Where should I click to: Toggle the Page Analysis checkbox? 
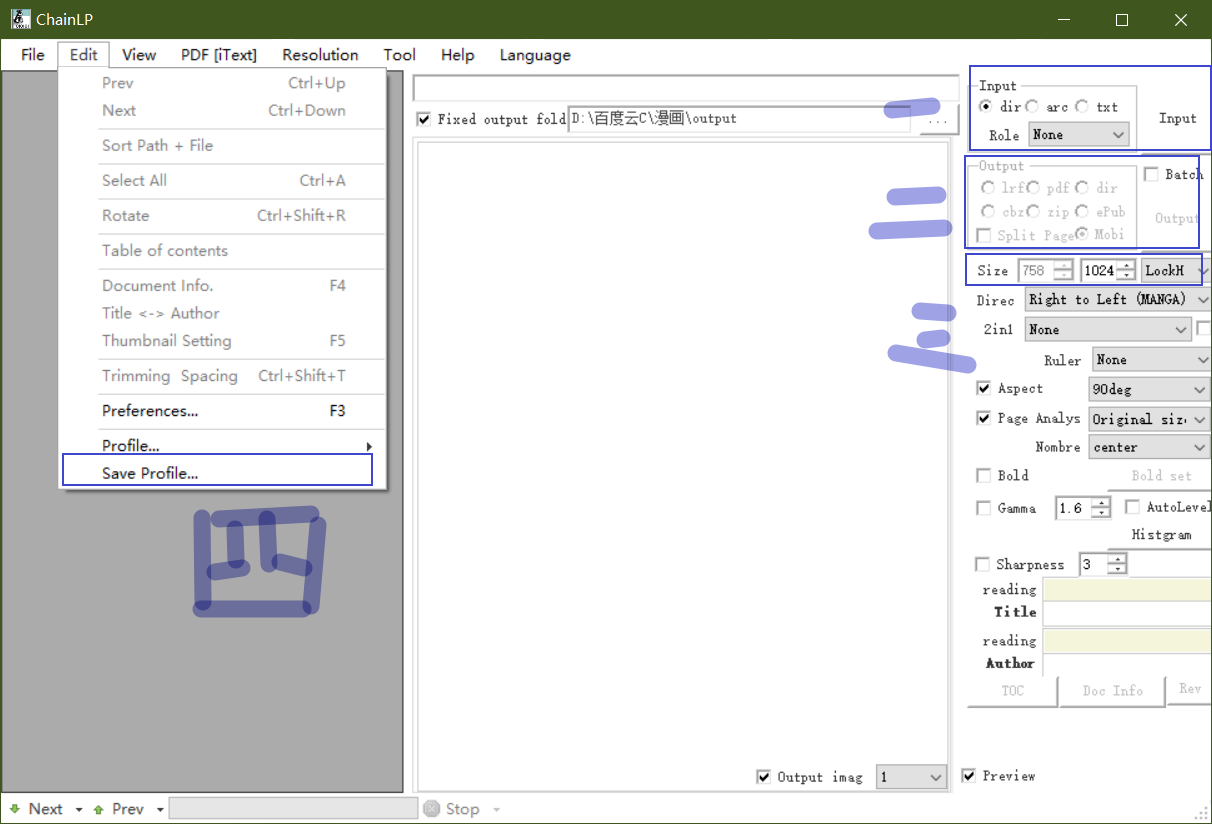(984, 418)
